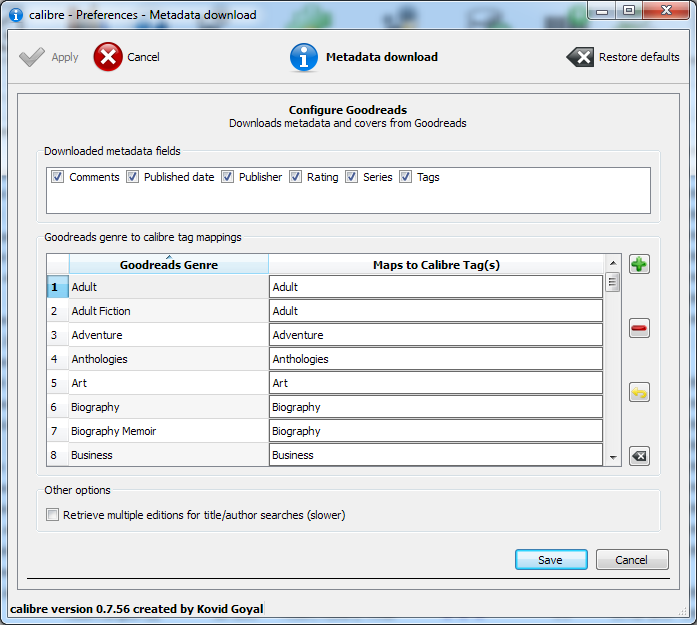
Task: Edit the tag field for Adventure genre
Action: [436, 335]
